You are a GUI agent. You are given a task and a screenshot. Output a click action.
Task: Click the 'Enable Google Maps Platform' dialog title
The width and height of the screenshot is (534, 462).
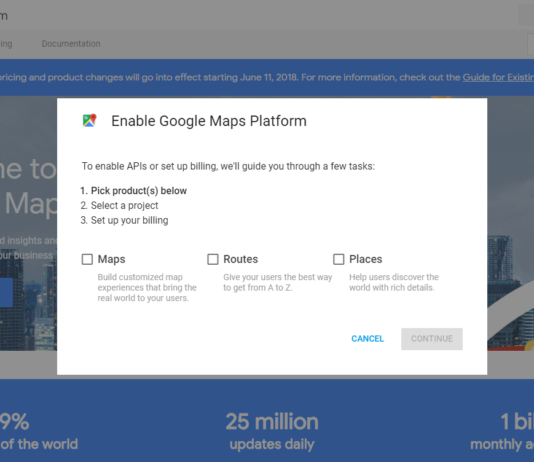pyautogui.click(x=209, y=121)
